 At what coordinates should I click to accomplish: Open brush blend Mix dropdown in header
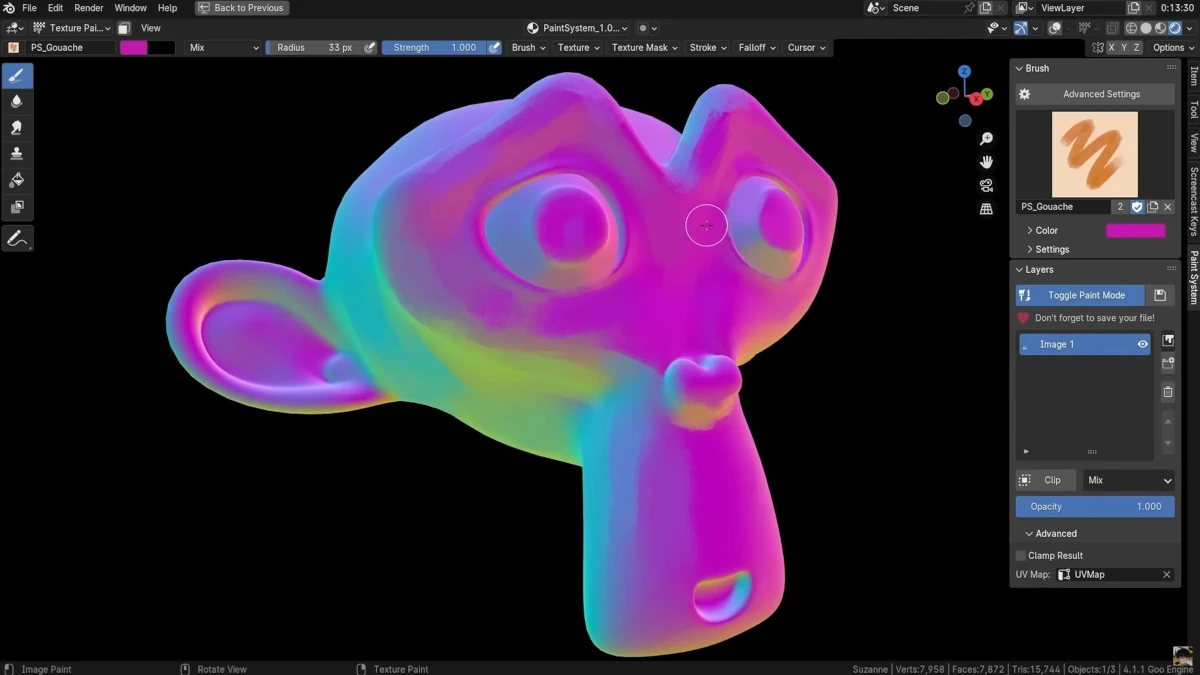coord(224,48)
